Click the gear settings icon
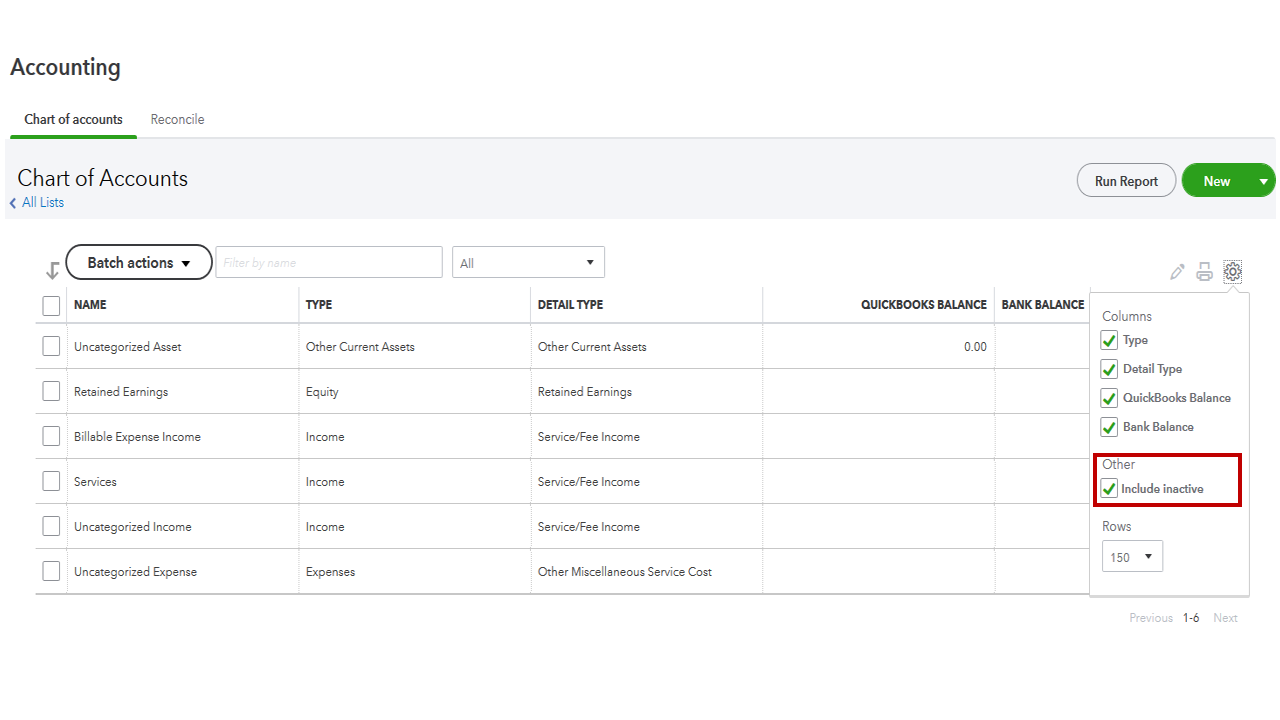This screenshot has width=1280, height=720. click(1233, 271)
